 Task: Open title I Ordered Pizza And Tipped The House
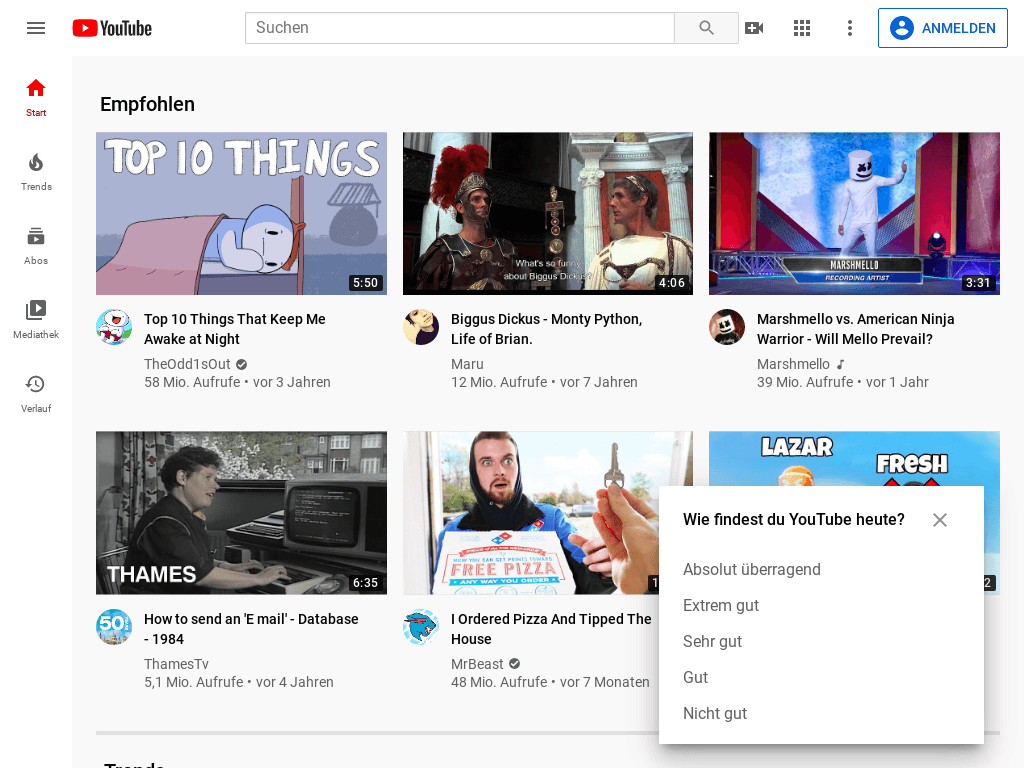(551, 629)
